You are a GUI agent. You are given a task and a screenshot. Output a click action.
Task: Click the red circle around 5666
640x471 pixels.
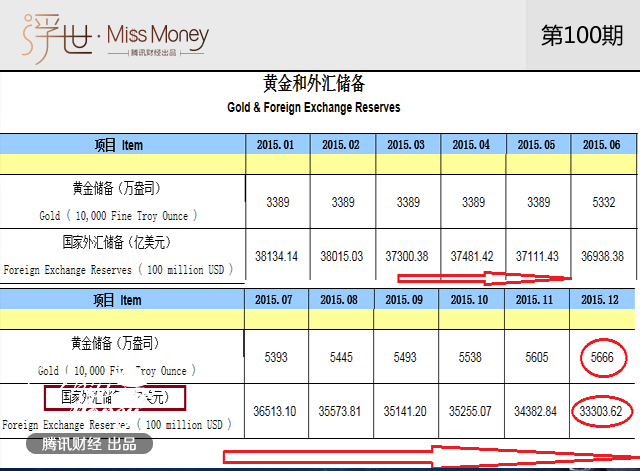click(x=603, y=357)
